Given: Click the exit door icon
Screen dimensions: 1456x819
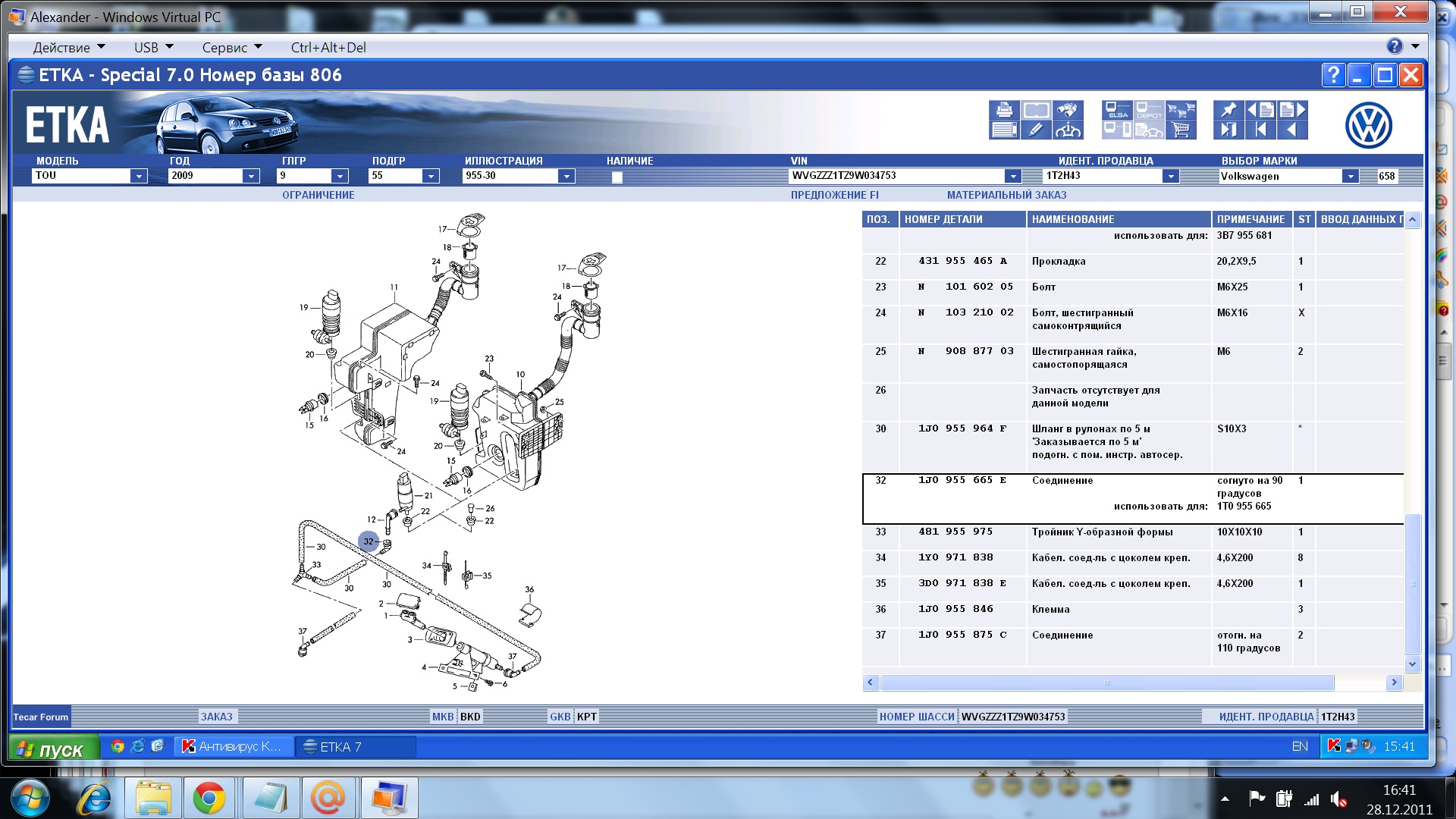Looking at the screenshot, I should tap(1228, 130).
